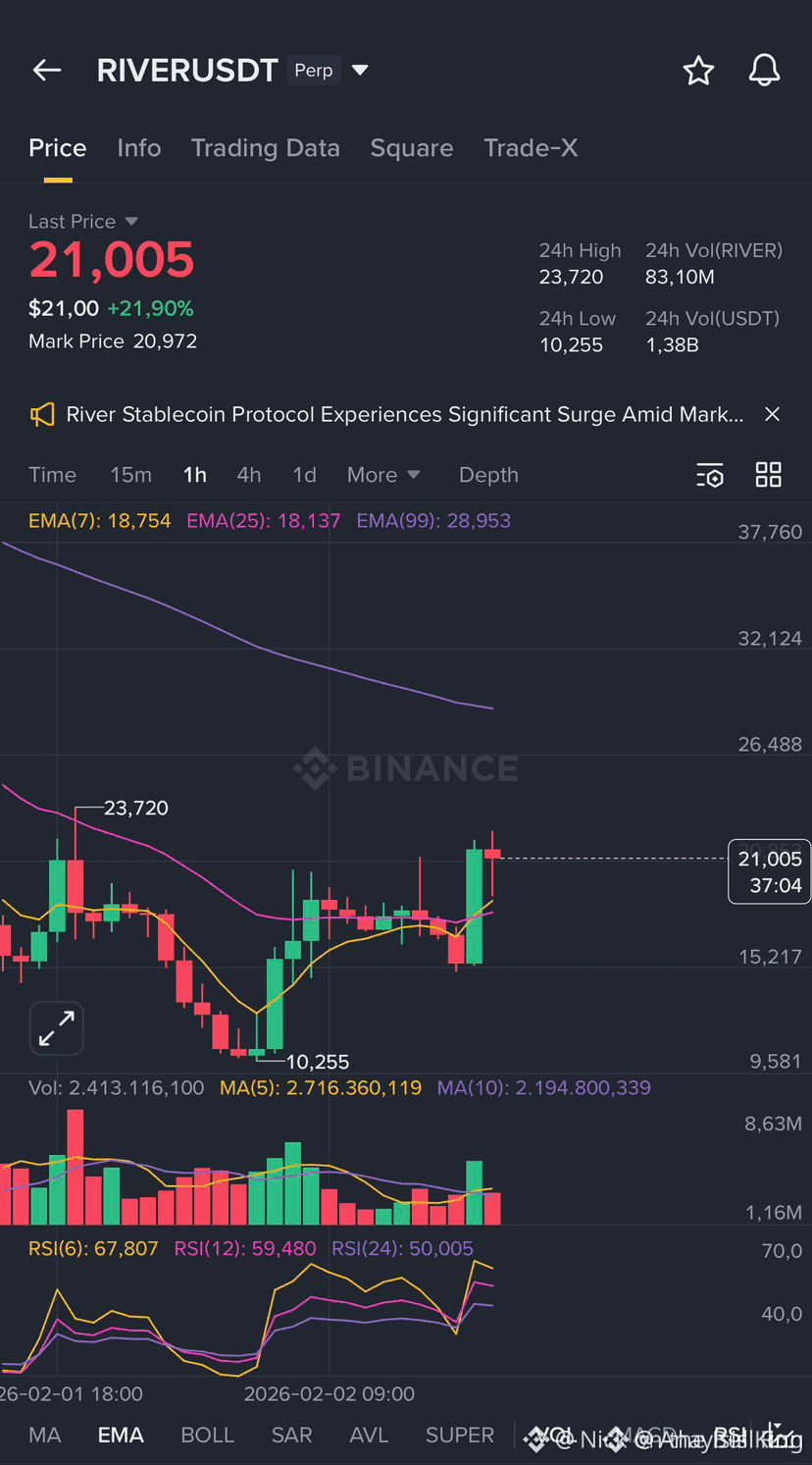Tap the 24h High value 23,720

[572, 277]
